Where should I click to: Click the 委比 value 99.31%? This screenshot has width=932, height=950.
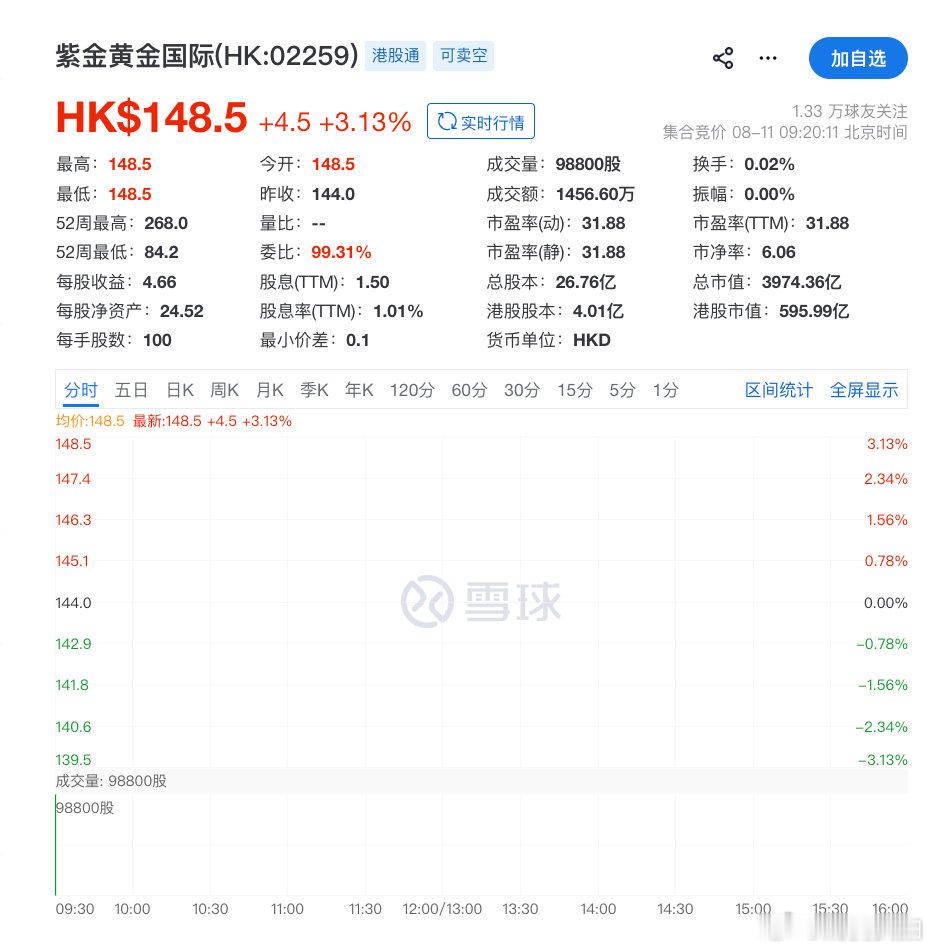(341, 253)
